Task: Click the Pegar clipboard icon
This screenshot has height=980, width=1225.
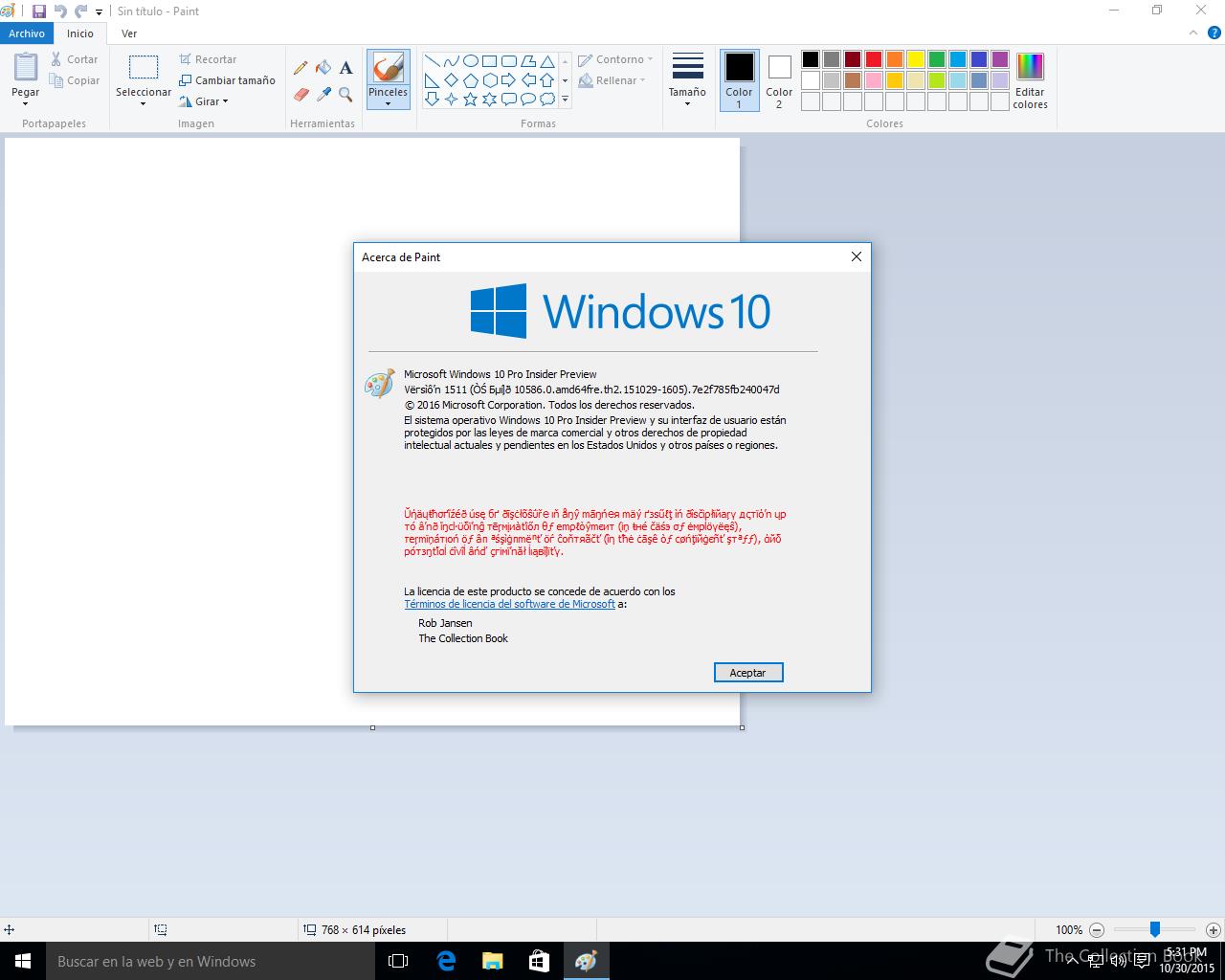Action: (x=26, y=67)
